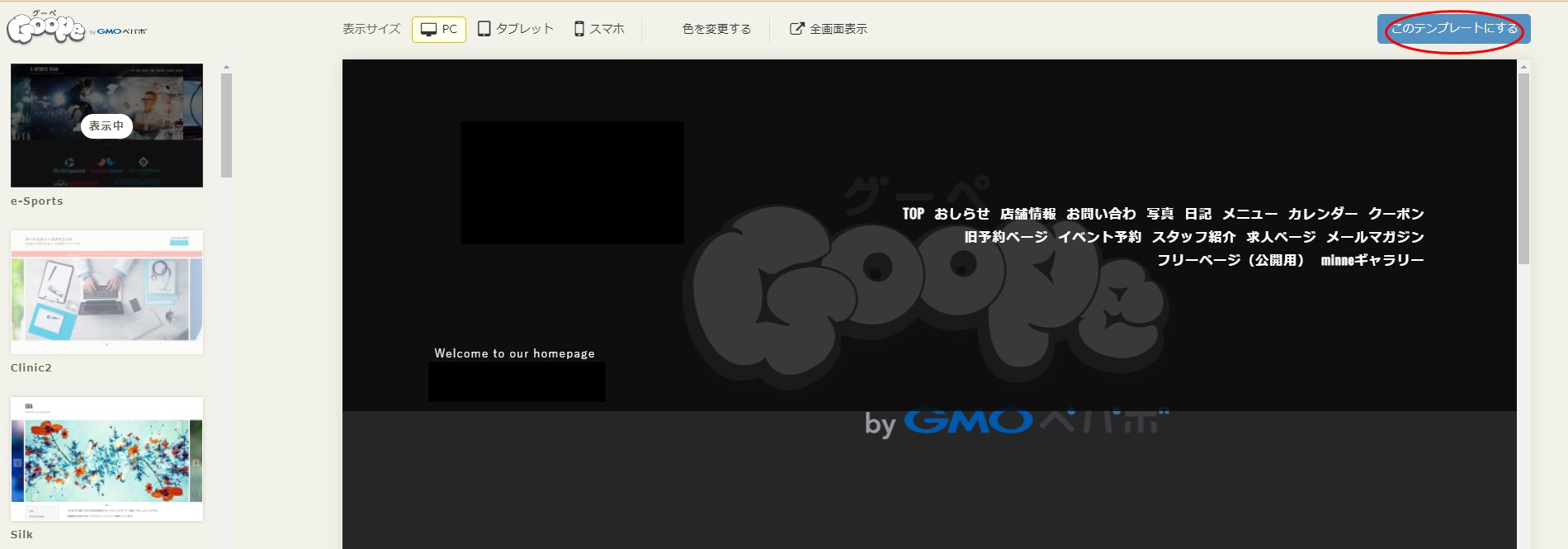The image size is (1568, 549).
Task: Open TOP in preview navigation
Action: point(913,214)
